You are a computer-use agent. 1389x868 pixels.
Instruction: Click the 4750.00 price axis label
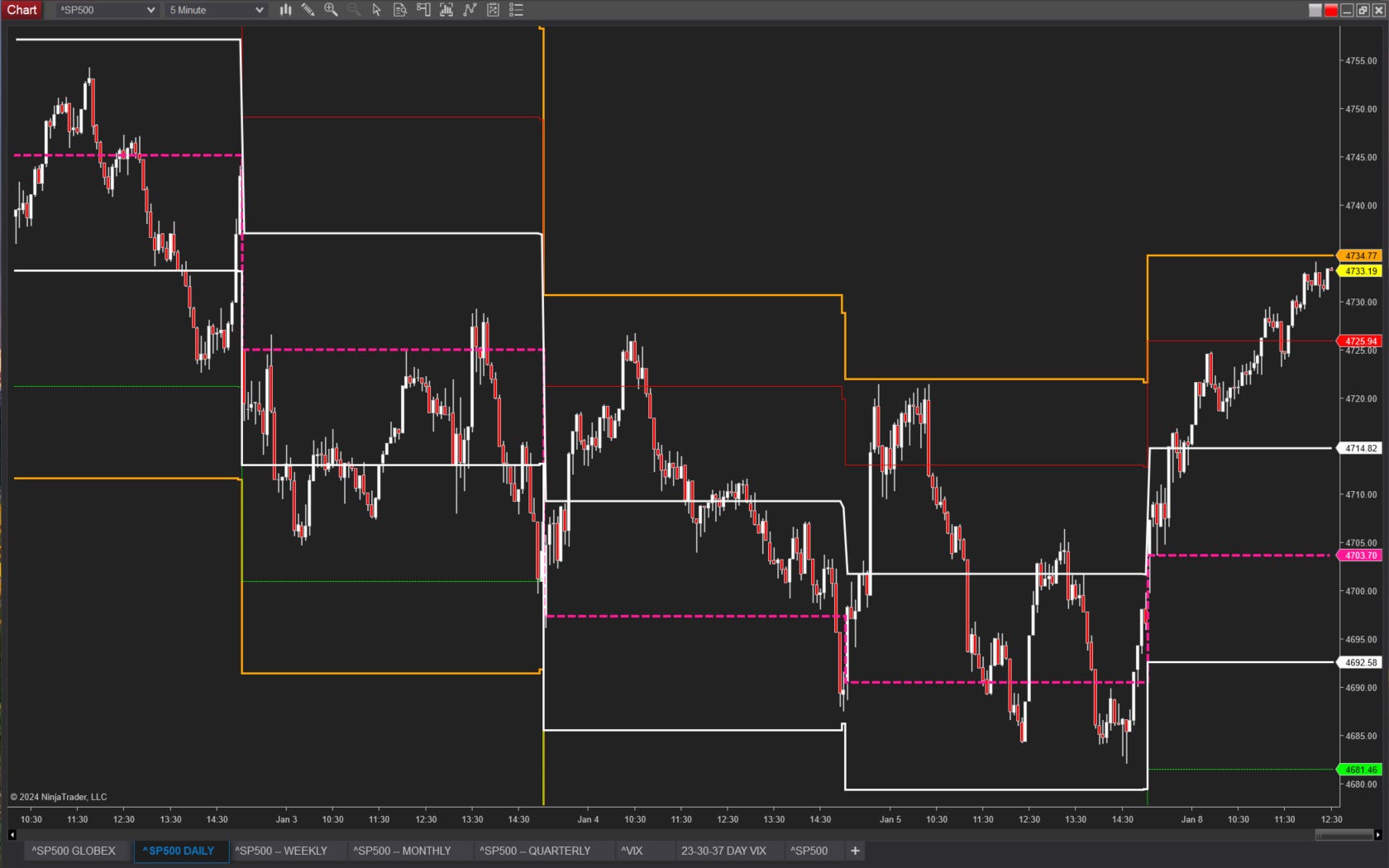[1361, 109]
